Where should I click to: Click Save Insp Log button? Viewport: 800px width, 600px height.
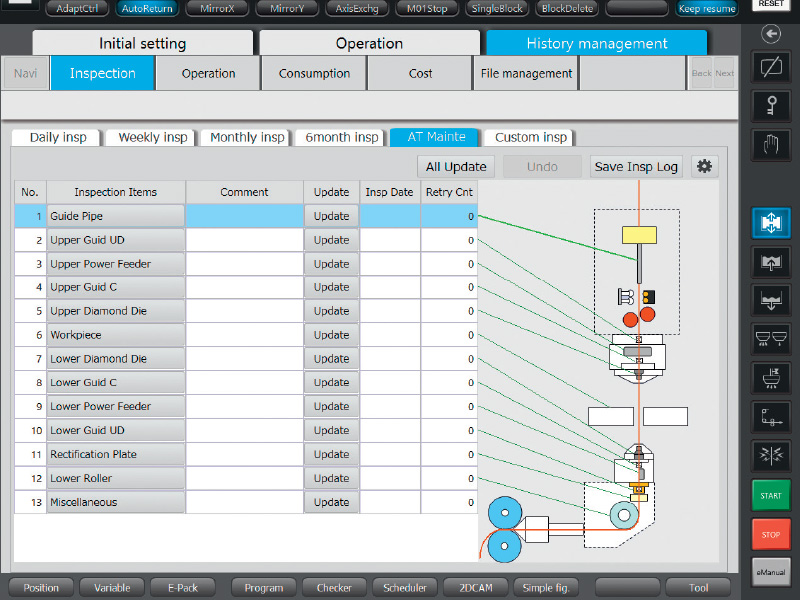636,167
